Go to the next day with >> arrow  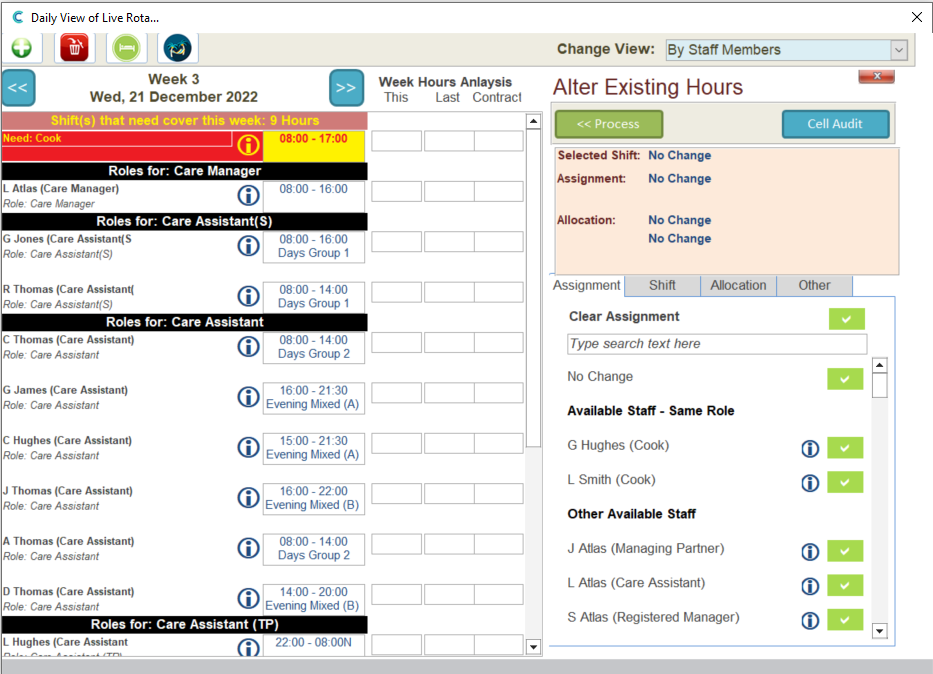click(x=346, y=88)
